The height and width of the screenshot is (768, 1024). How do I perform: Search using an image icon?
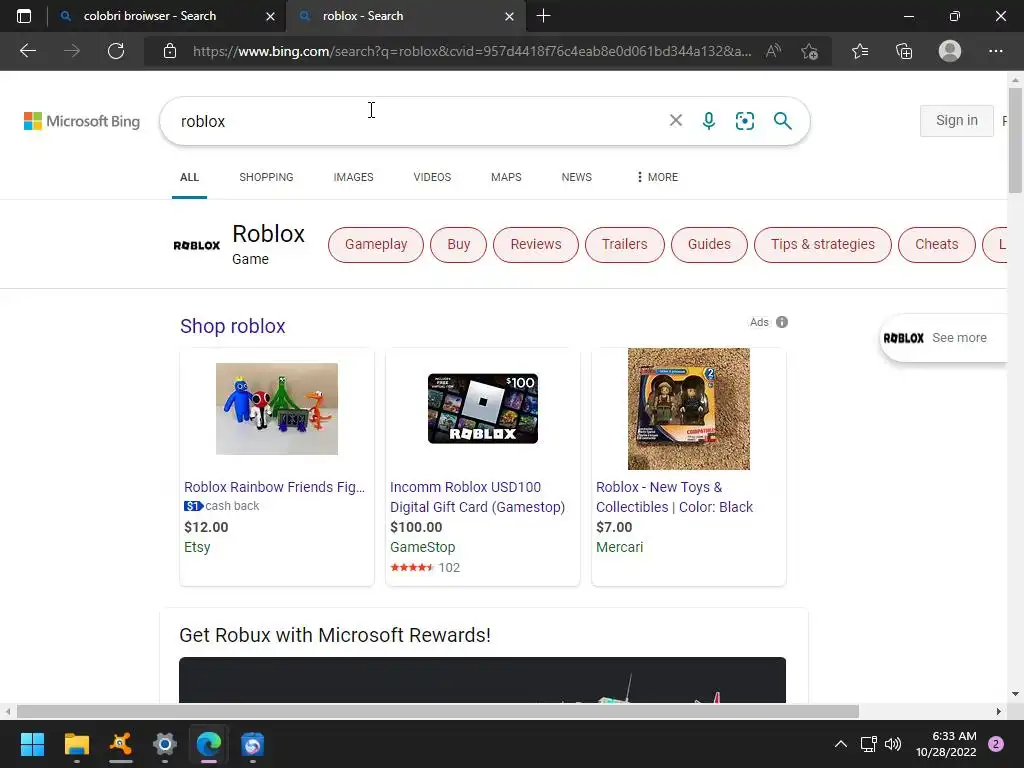[744, 120]
